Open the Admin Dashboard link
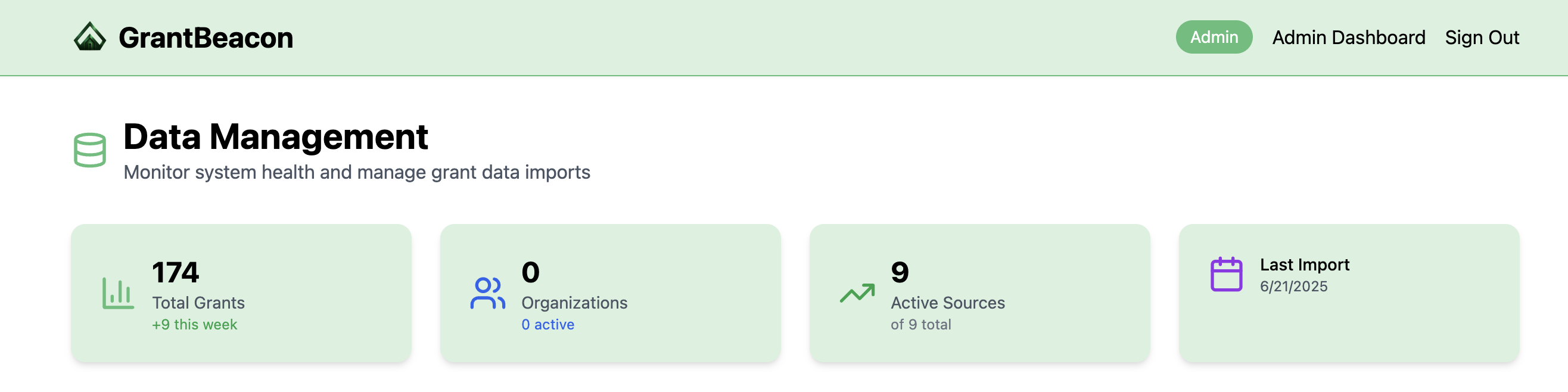 (1348, 37)
